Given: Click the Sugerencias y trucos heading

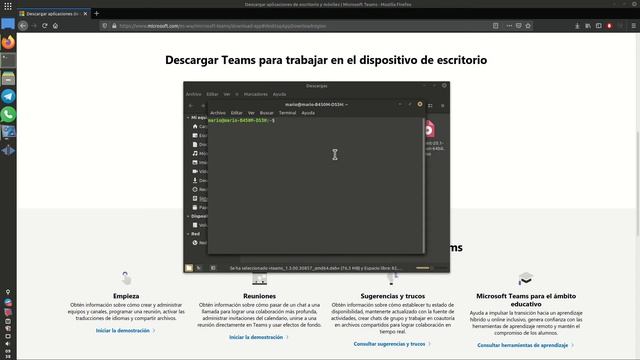Looking at the screenshot, I should [393, 296].
